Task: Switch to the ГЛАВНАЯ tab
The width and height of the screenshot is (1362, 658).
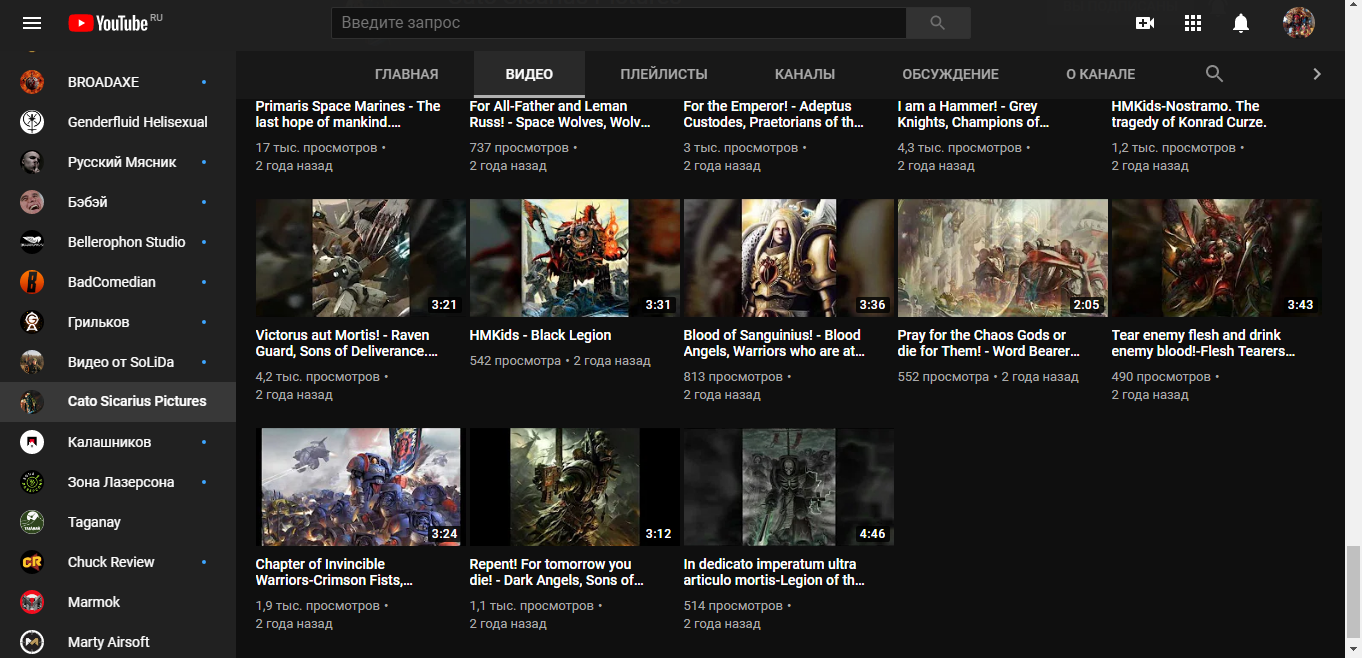Action: [x=406, y=74]
